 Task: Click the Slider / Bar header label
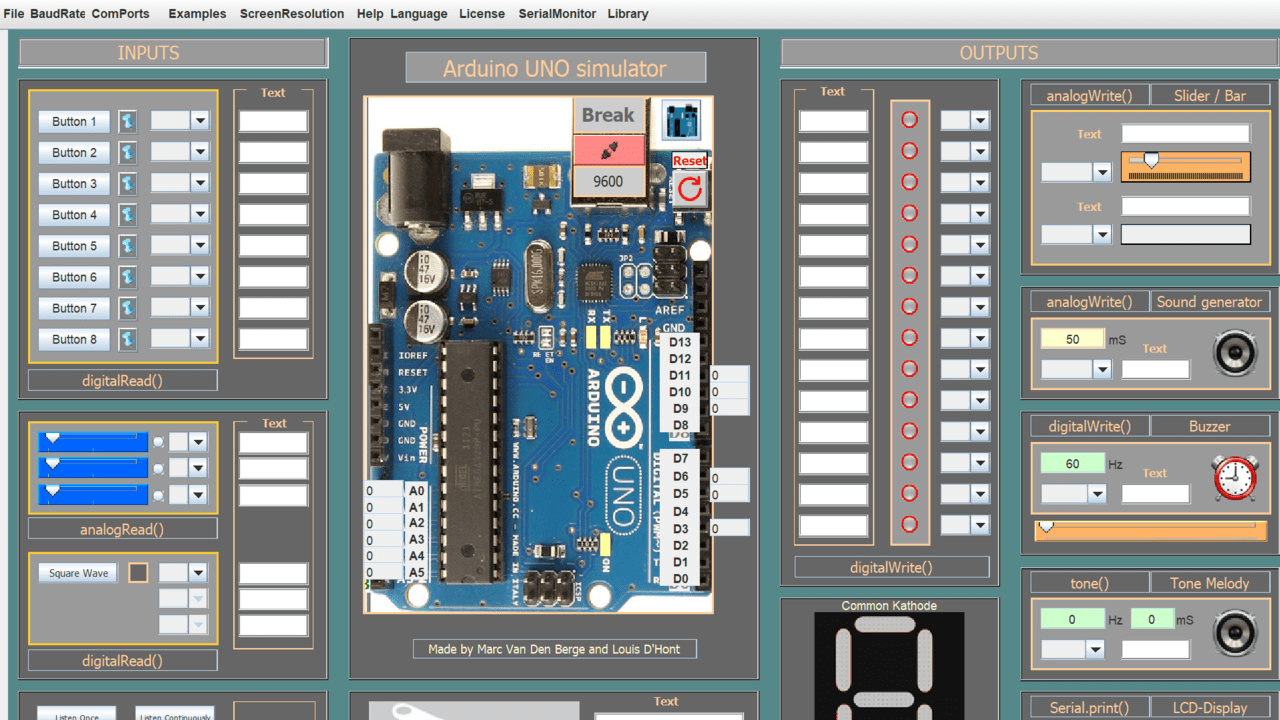(x=1210, y=96)
